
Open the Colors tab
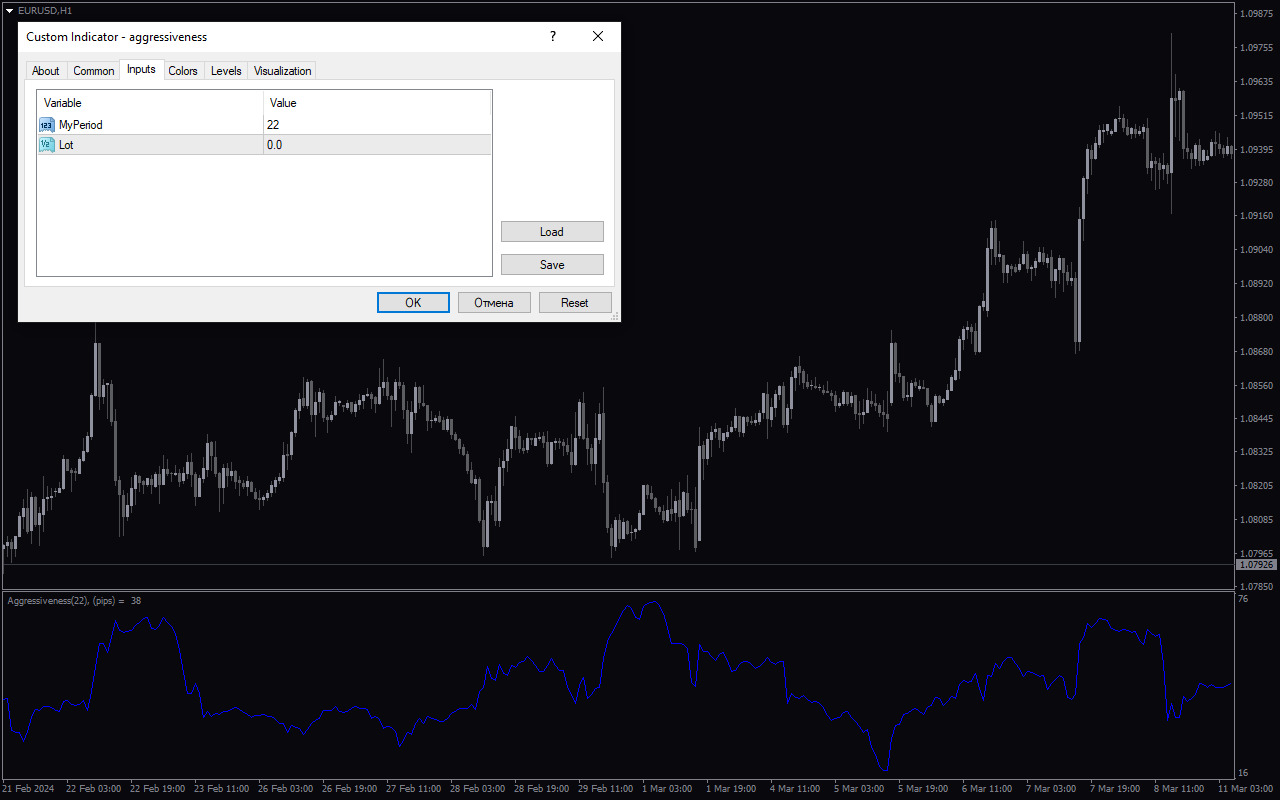[183, 71]
